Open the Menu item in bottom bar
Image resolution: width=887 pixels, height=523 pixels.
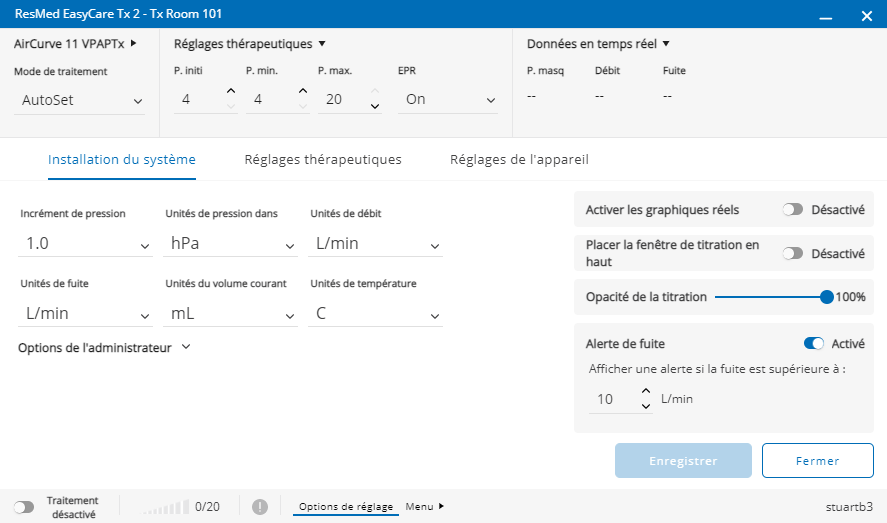coord(424,507)
